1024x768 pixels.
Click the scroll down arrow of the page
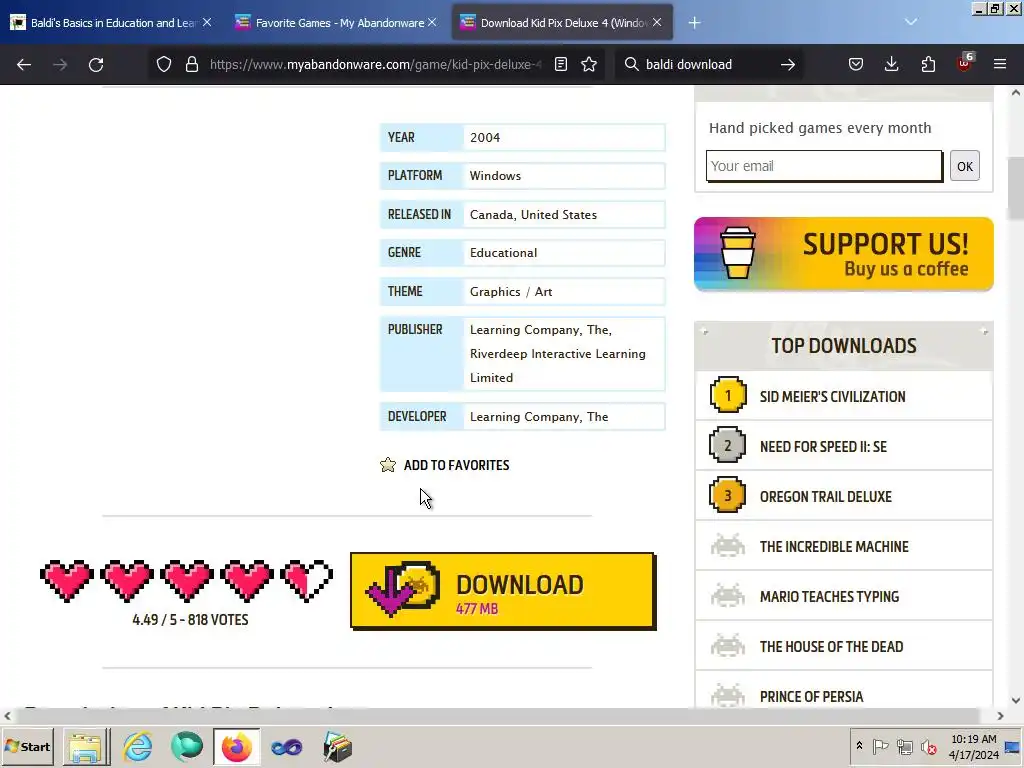pos(1016,700)
